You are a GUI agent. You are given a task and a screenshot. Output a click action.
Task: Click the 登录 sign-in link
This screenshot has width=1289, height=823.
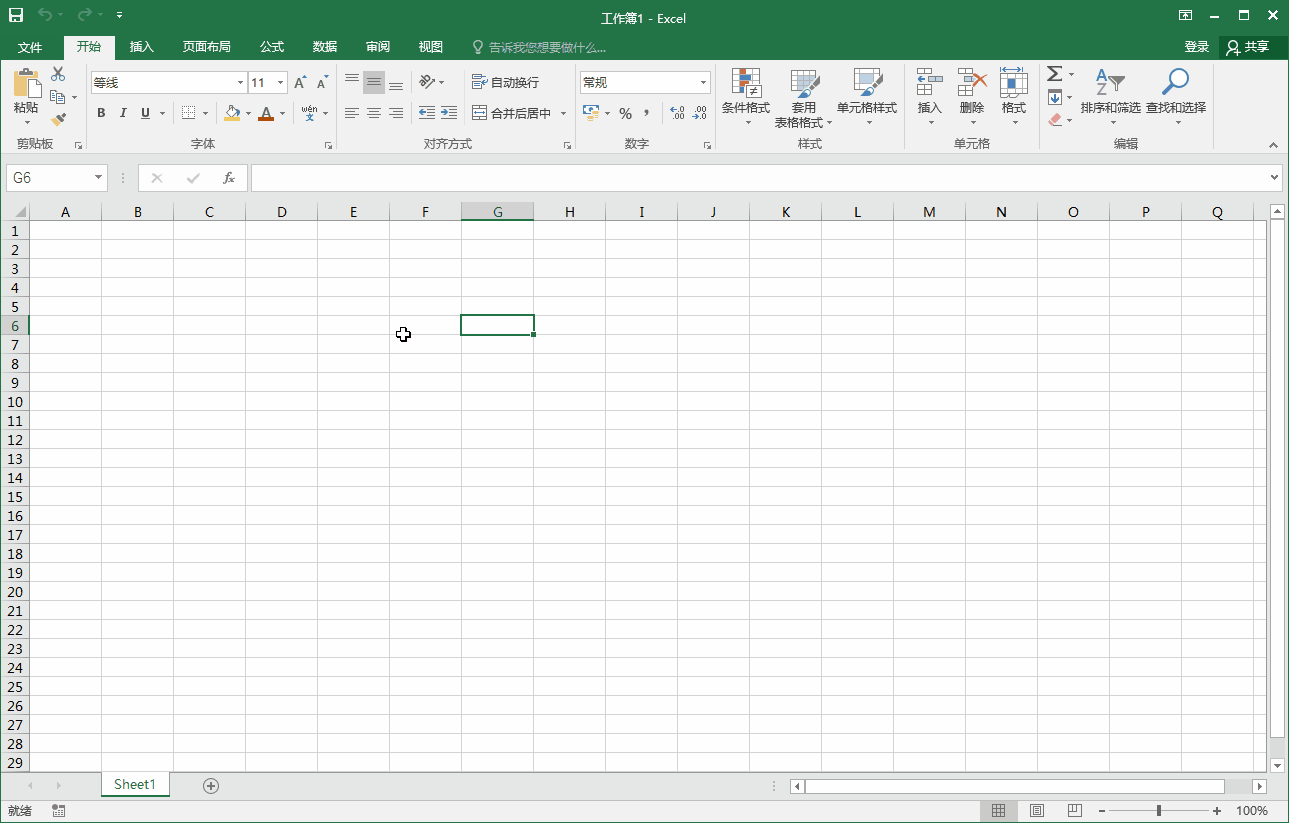coord(1199,46)
